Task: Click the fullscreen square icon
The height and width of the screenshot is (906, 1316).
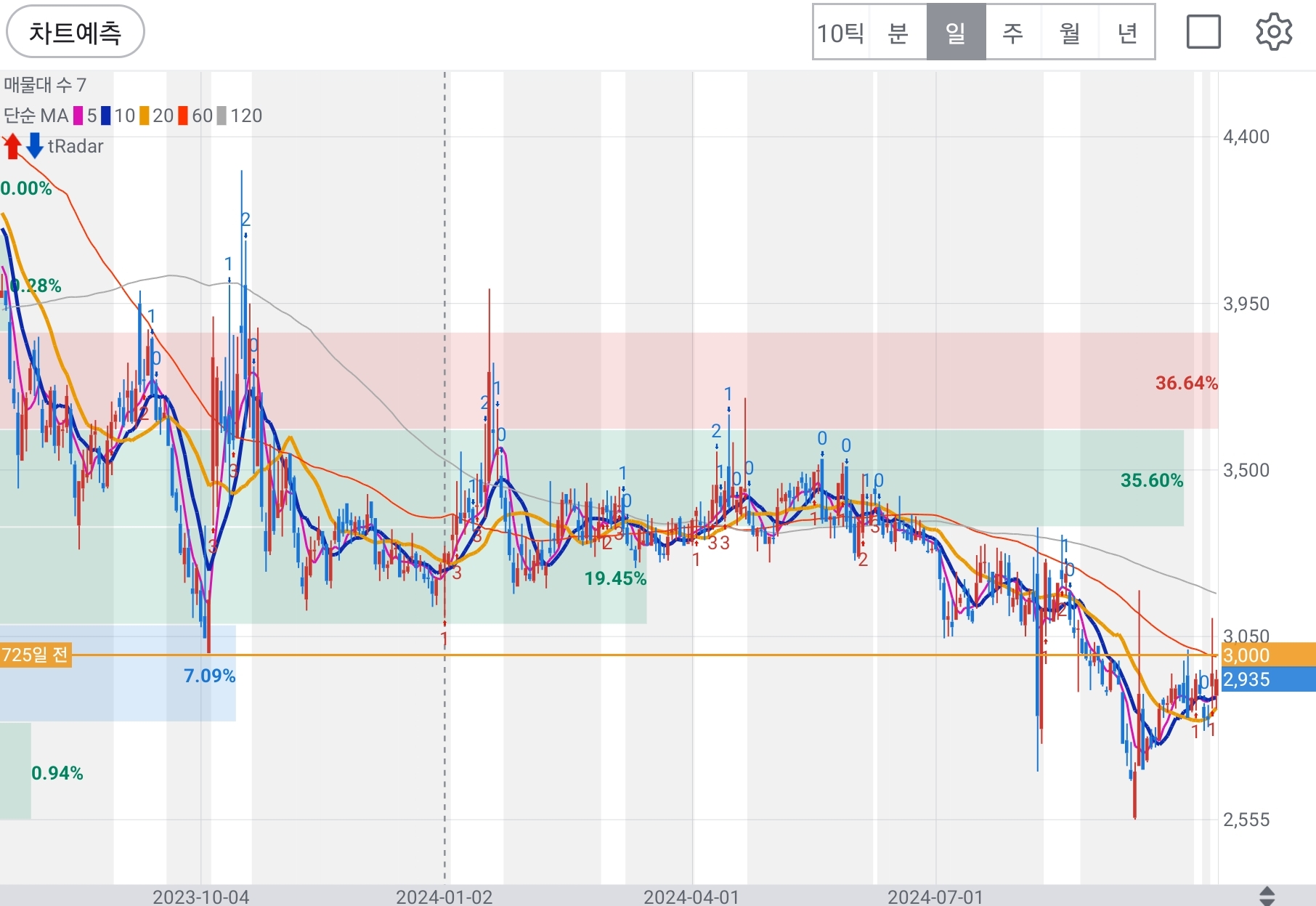Action: 1203,32
